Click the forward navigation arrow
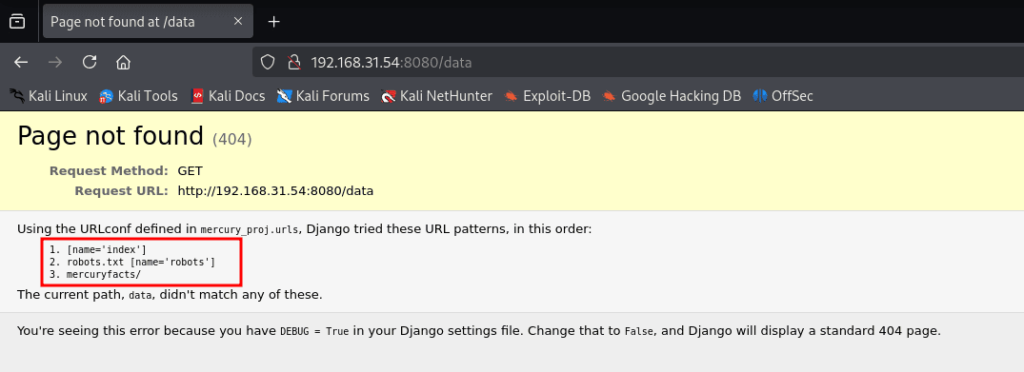Screen dimensions: 1024x372 pos(56,63)
